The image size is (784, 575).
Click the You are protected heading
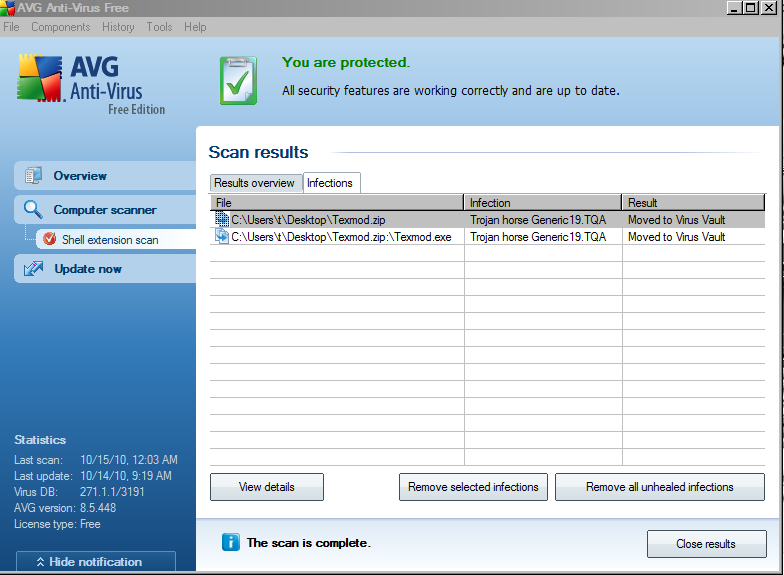tap(346, 62)
